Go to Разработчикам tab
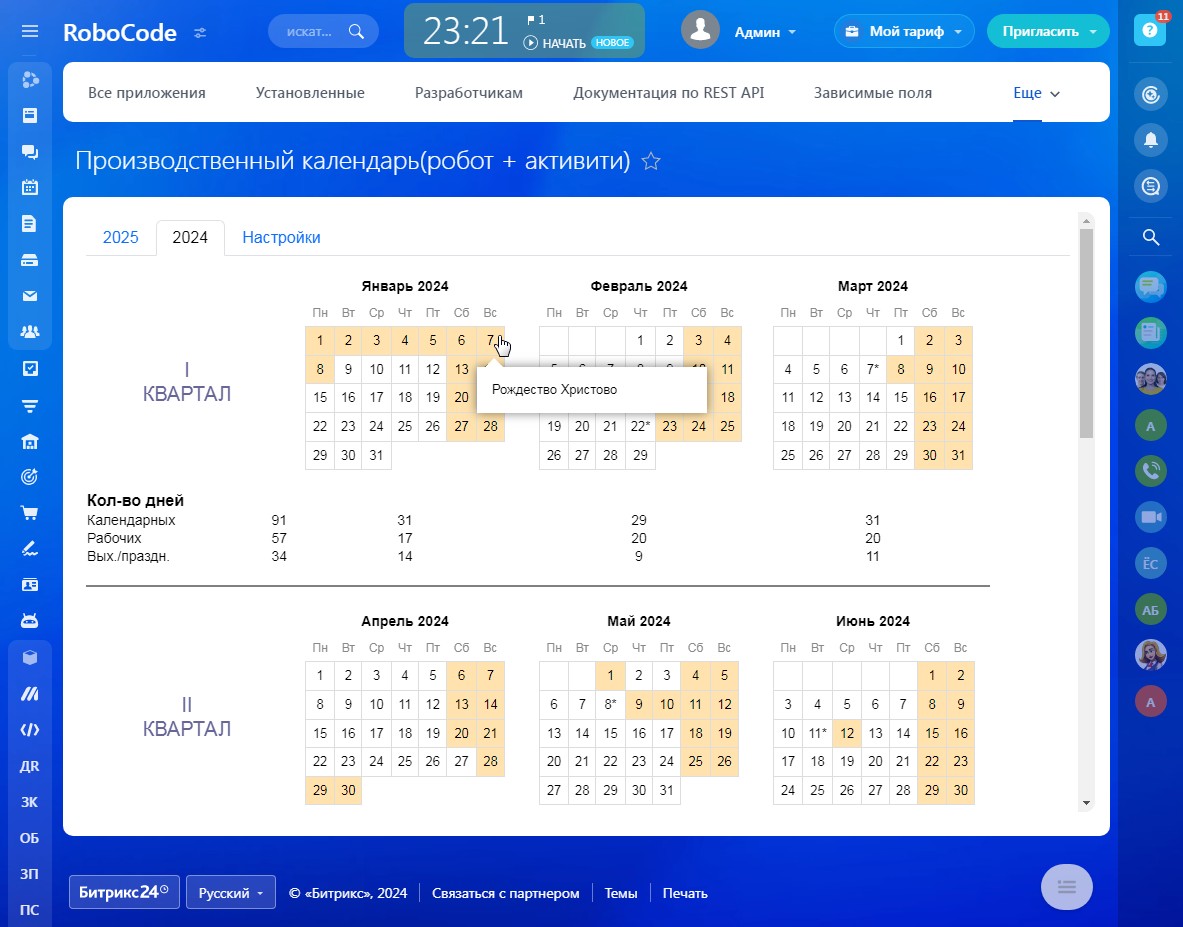The width and height of the screenshot is (1183, 927). click(x=469, y=93)
